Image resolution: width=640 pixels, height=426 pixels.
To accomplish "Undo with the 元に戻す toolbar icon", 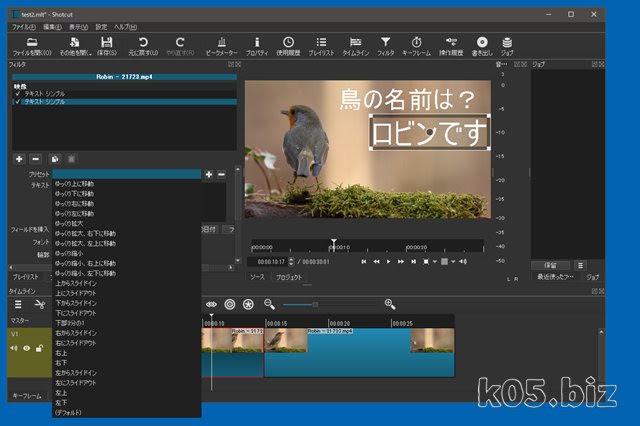I will point(143,46).
